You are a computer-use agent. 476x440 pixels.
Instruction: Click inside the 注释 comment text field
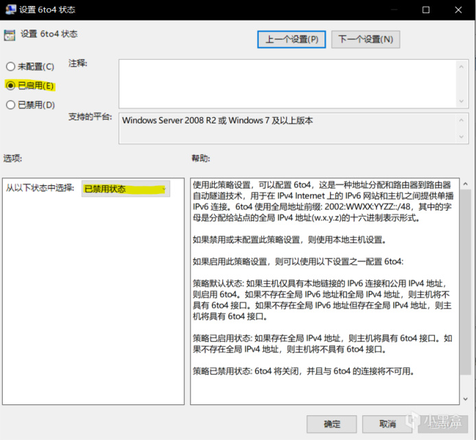(x=288, y=84)
